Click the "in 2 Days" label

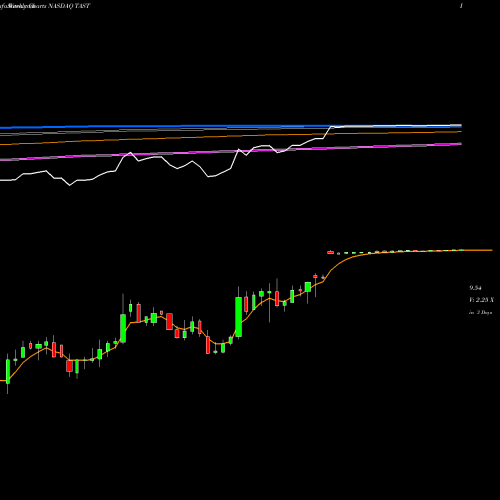(x=480, y=313)
